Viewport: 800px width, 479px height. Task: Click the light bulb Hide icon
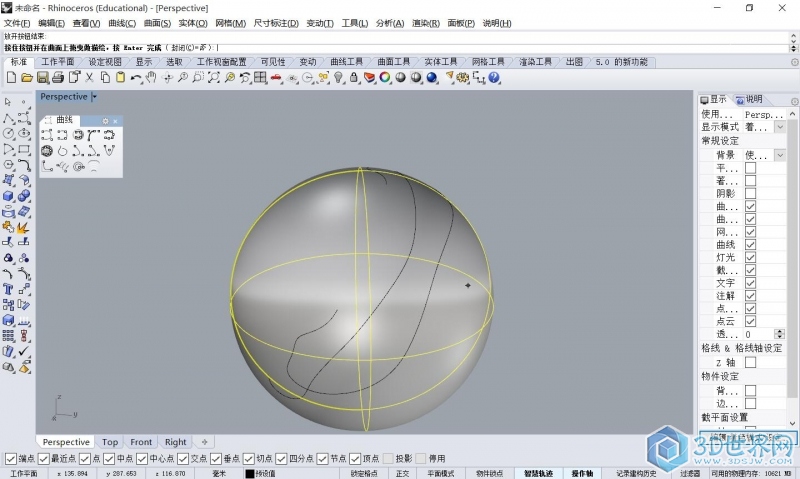(x=338, y=78)
